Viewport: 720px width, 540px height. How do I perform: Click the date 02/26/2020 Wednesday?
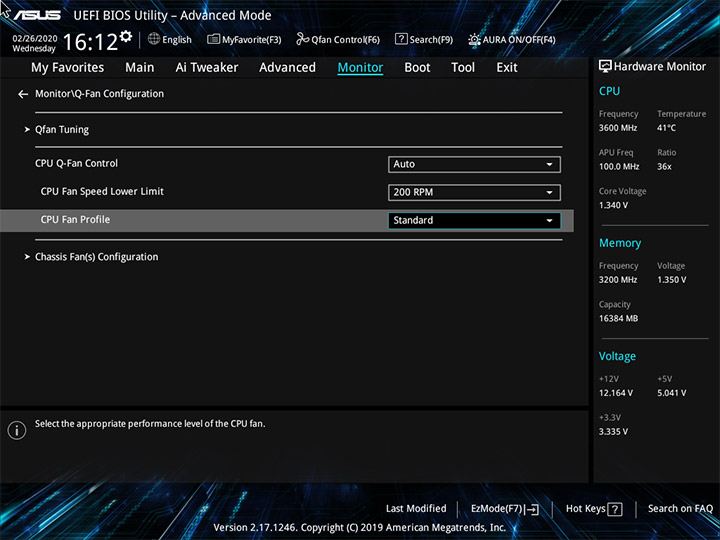coord(34,44)
